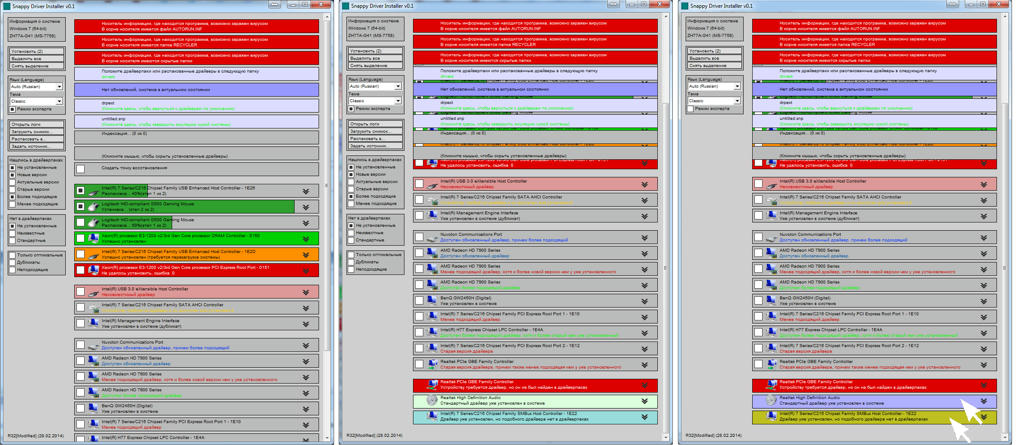Toggle 'Режим эксперта' checkbox in right window

point(692,108)
